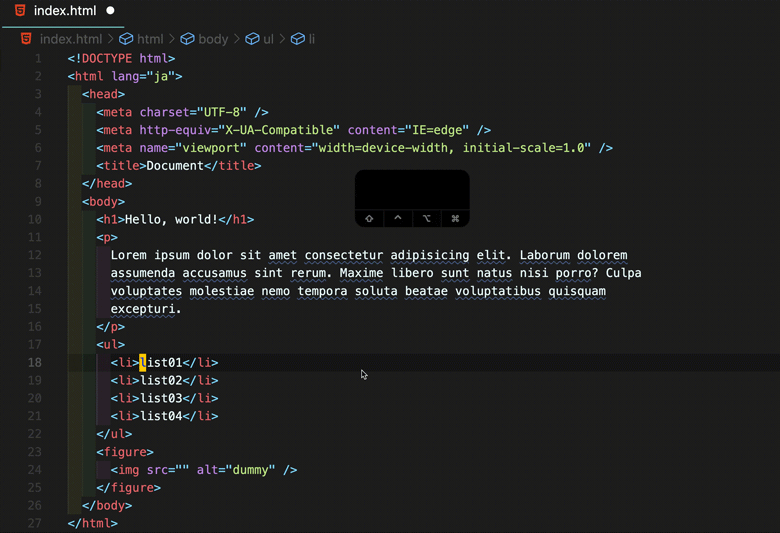The height and width of the screenshot is (533, 780).
Task: Click the closing body tag
Action: pyautogui.click(x=107, y=506)
